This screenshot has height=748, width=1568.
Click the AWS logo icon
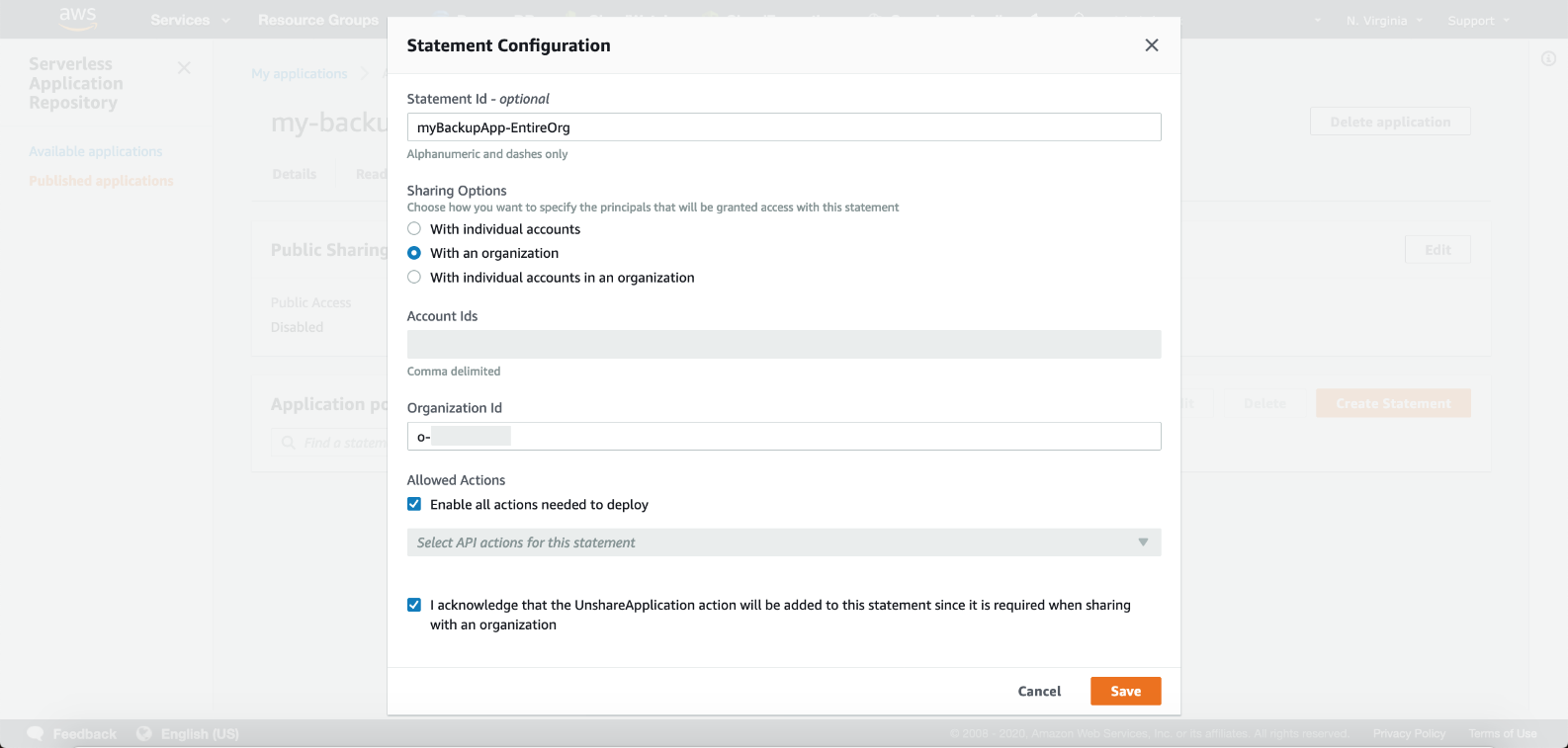tap(77, 19)
